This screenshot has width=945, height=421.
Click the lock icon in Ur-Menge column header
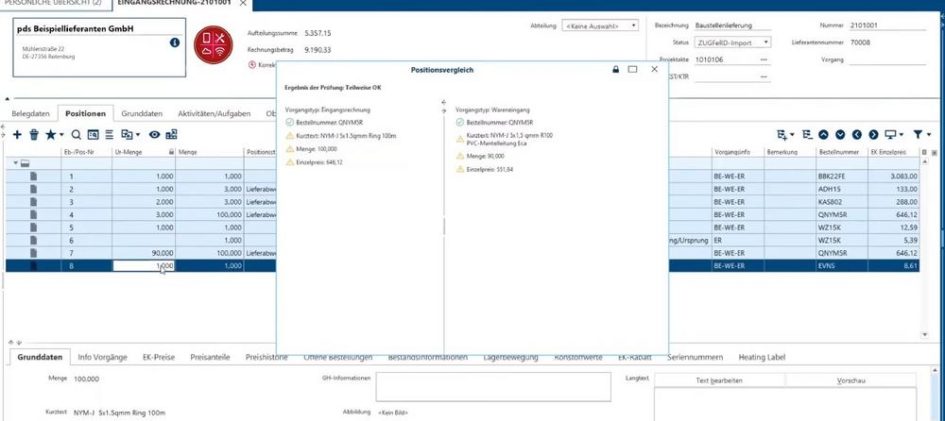pos(171,152)
